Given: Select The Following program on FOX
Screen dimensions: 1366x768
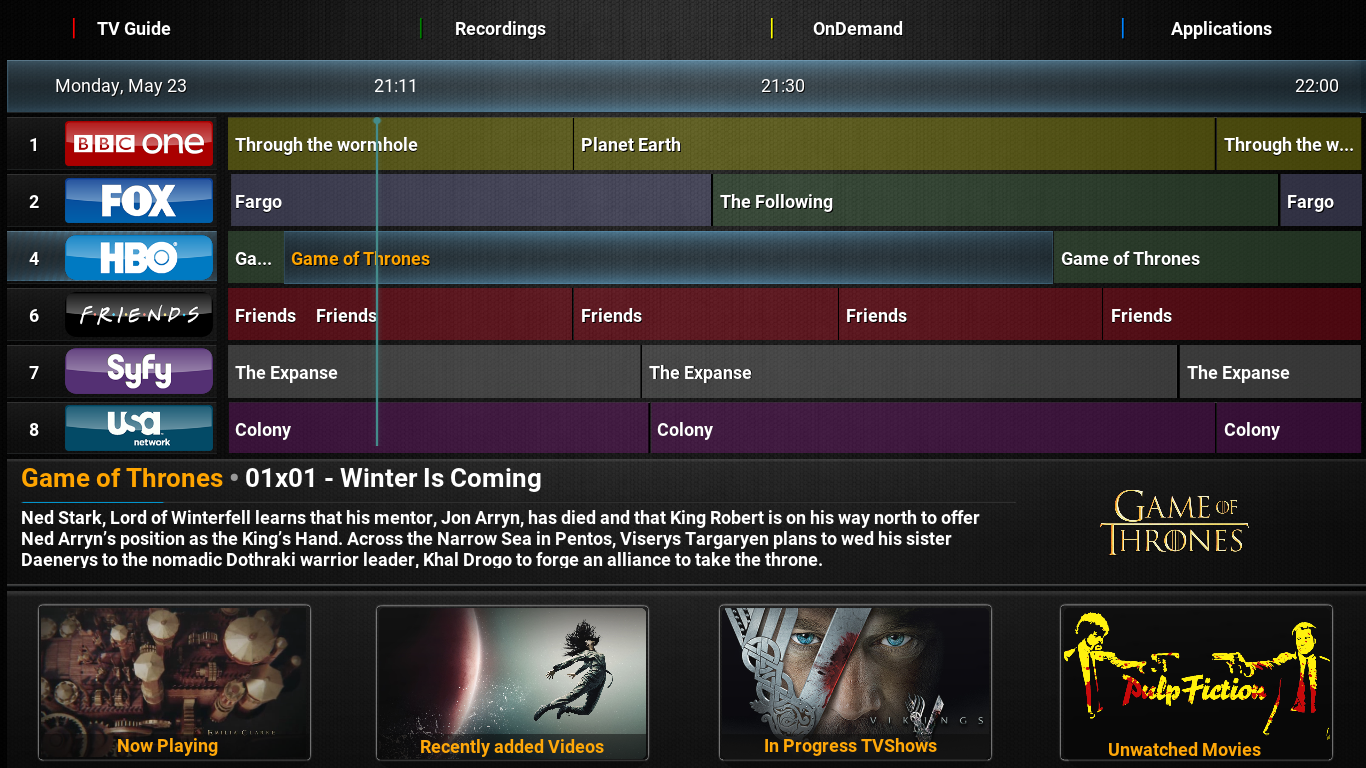Looking at the screenshot, I should tap(995, 201).
